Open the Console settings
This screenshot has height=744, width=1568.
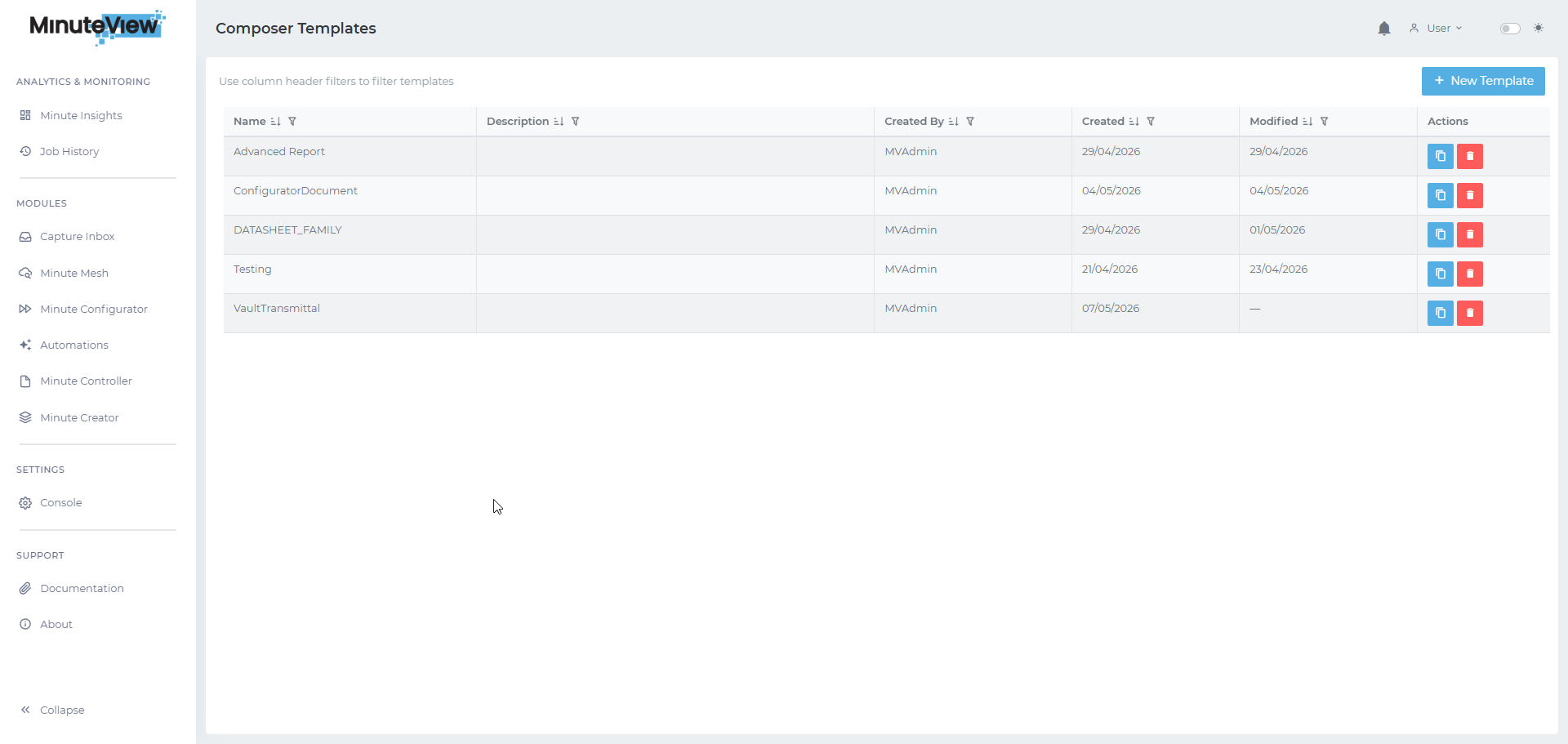51,502
